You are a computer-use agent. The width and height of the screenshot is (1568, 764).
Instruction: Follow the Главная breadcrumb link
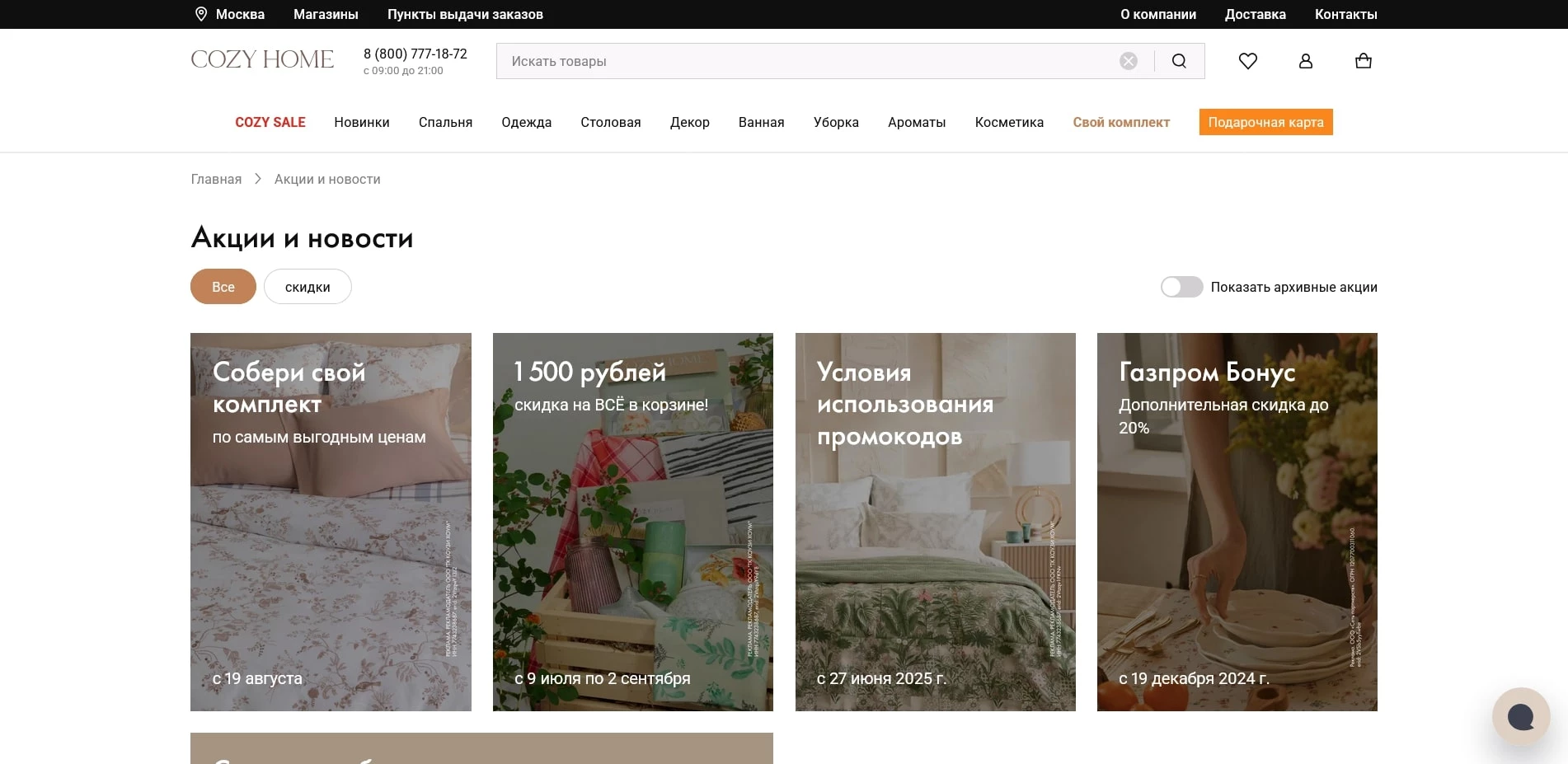tap(216, 179)
